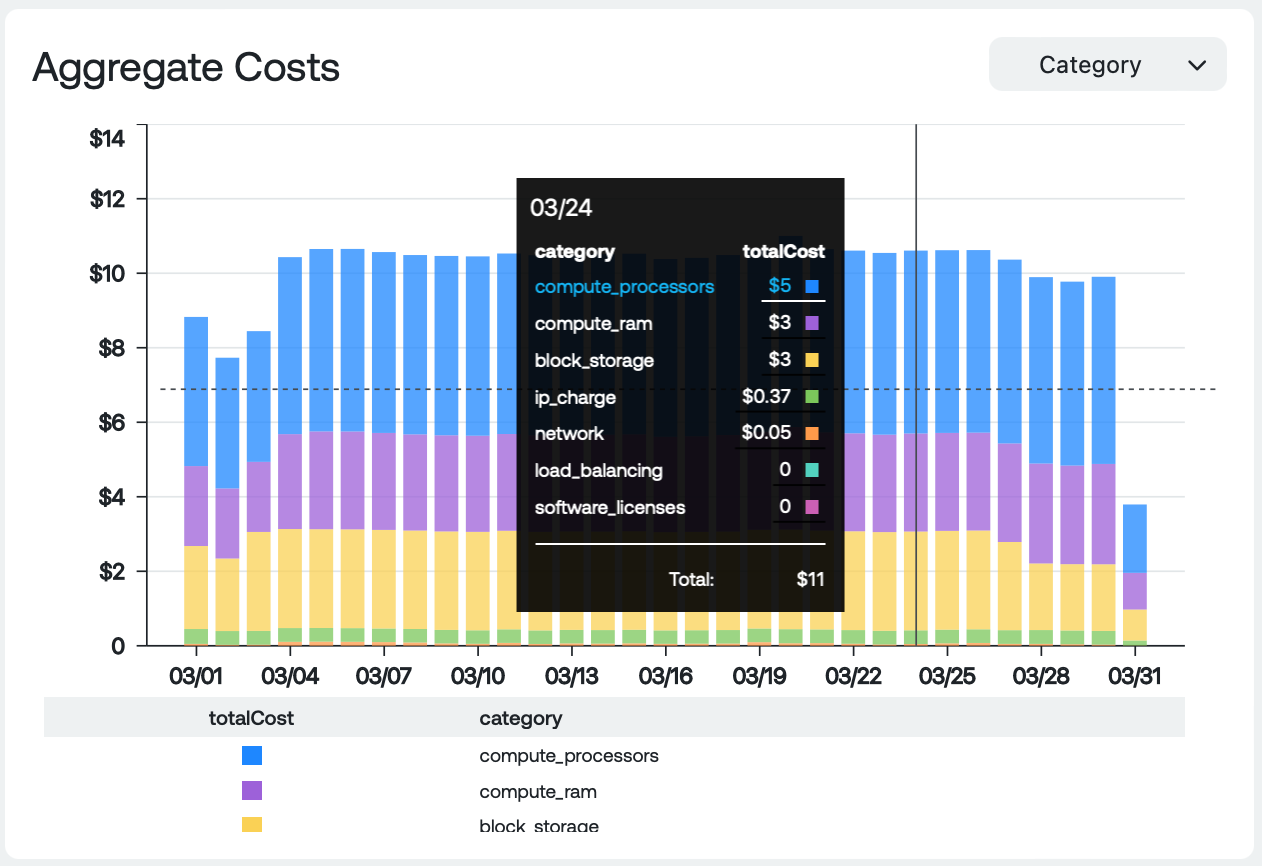Viewport: 1262px width, 866px height.
Task: Click blue swatch beside $5 in tooltip
Action: click(812, 286)
